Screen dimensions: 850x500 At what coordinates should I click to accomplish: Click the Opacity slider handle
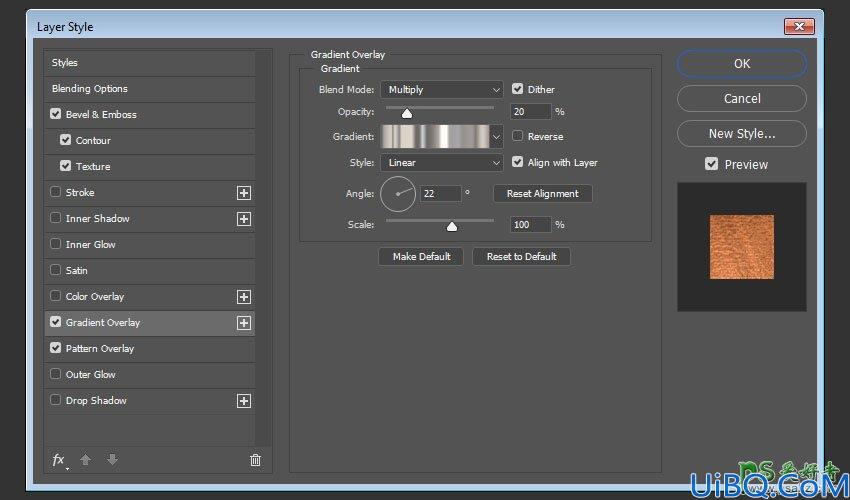[407, 113]
